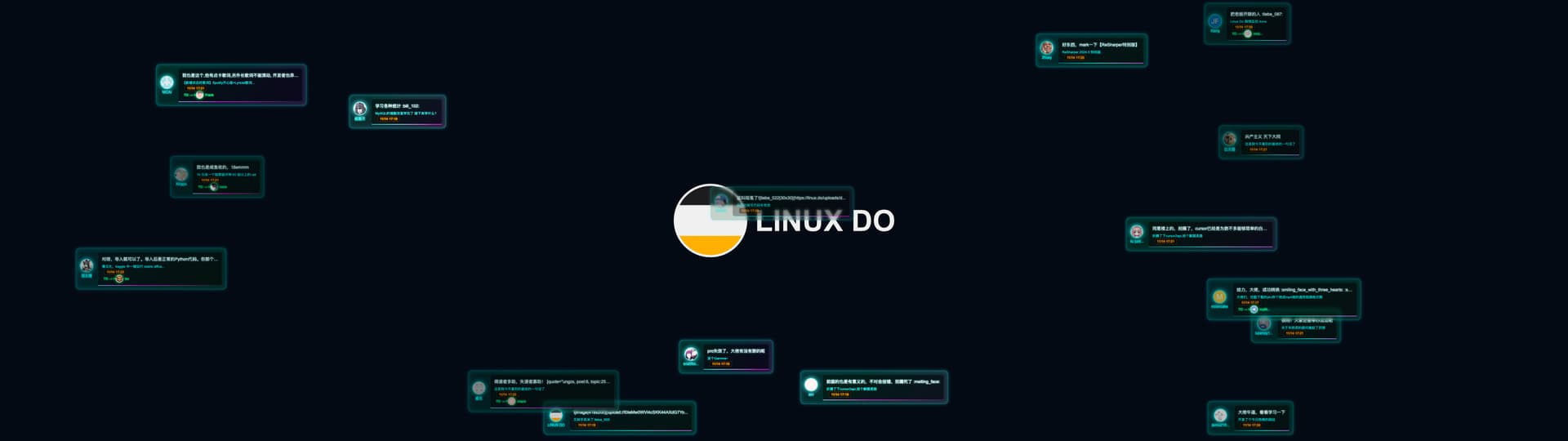This screenshot has height=441, width=1568.
Task: Open the message ending with melting_face
Action: [x=883, y=381]
